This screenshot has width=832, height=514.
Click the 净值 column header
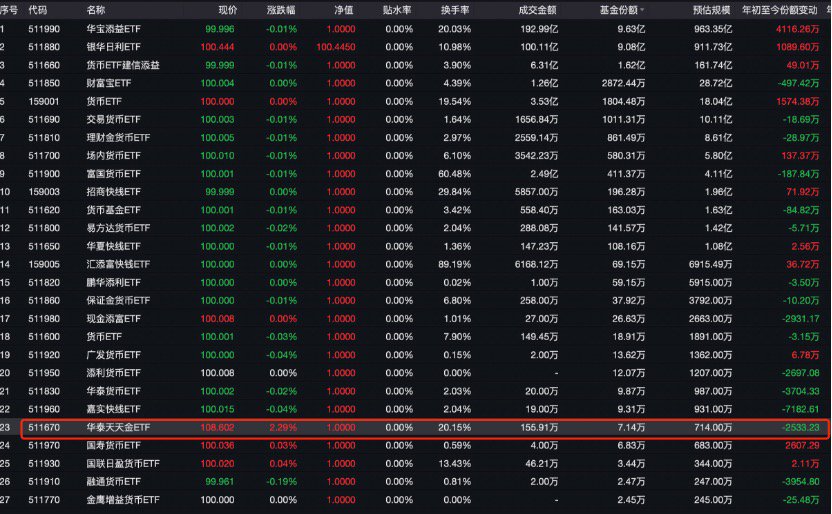point(343,10)
